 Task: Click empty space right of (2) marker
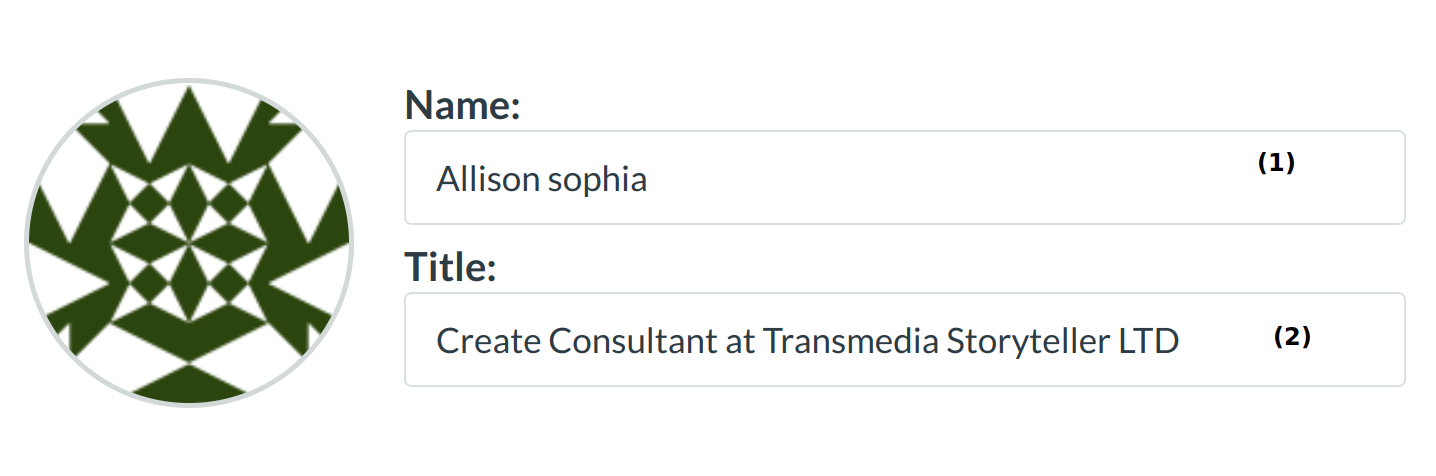(1360, 339)
